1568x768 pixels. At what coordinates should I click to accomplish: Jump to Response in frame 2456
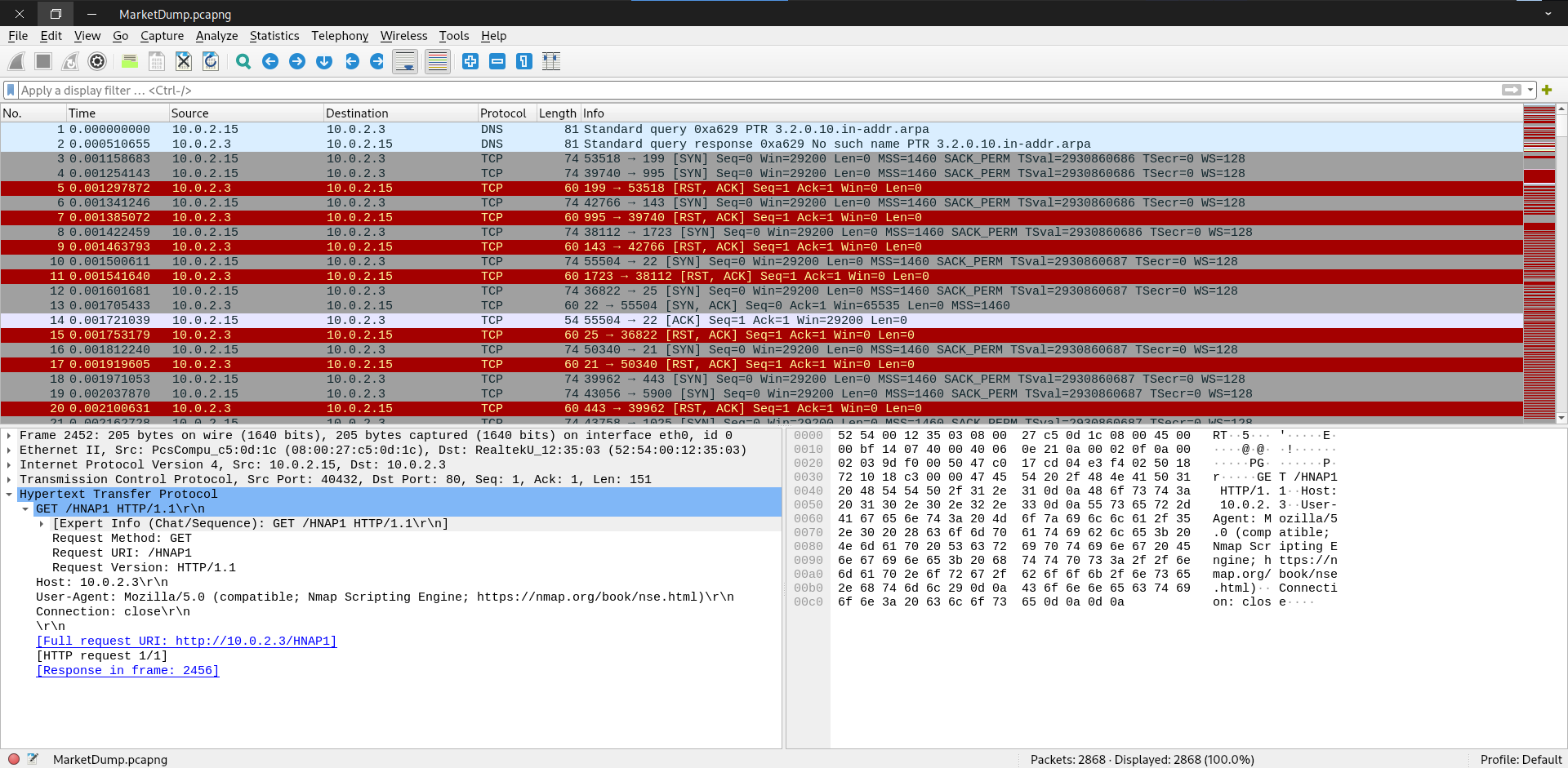pos(127,671)
